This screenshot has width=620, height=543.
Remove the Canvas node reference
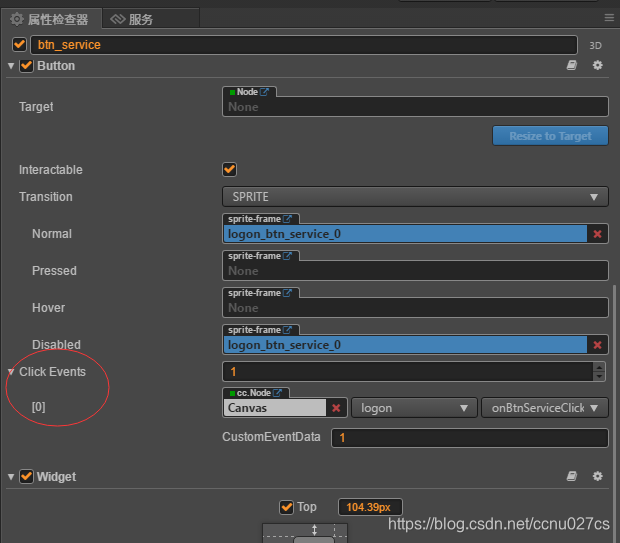click(336, 408)
